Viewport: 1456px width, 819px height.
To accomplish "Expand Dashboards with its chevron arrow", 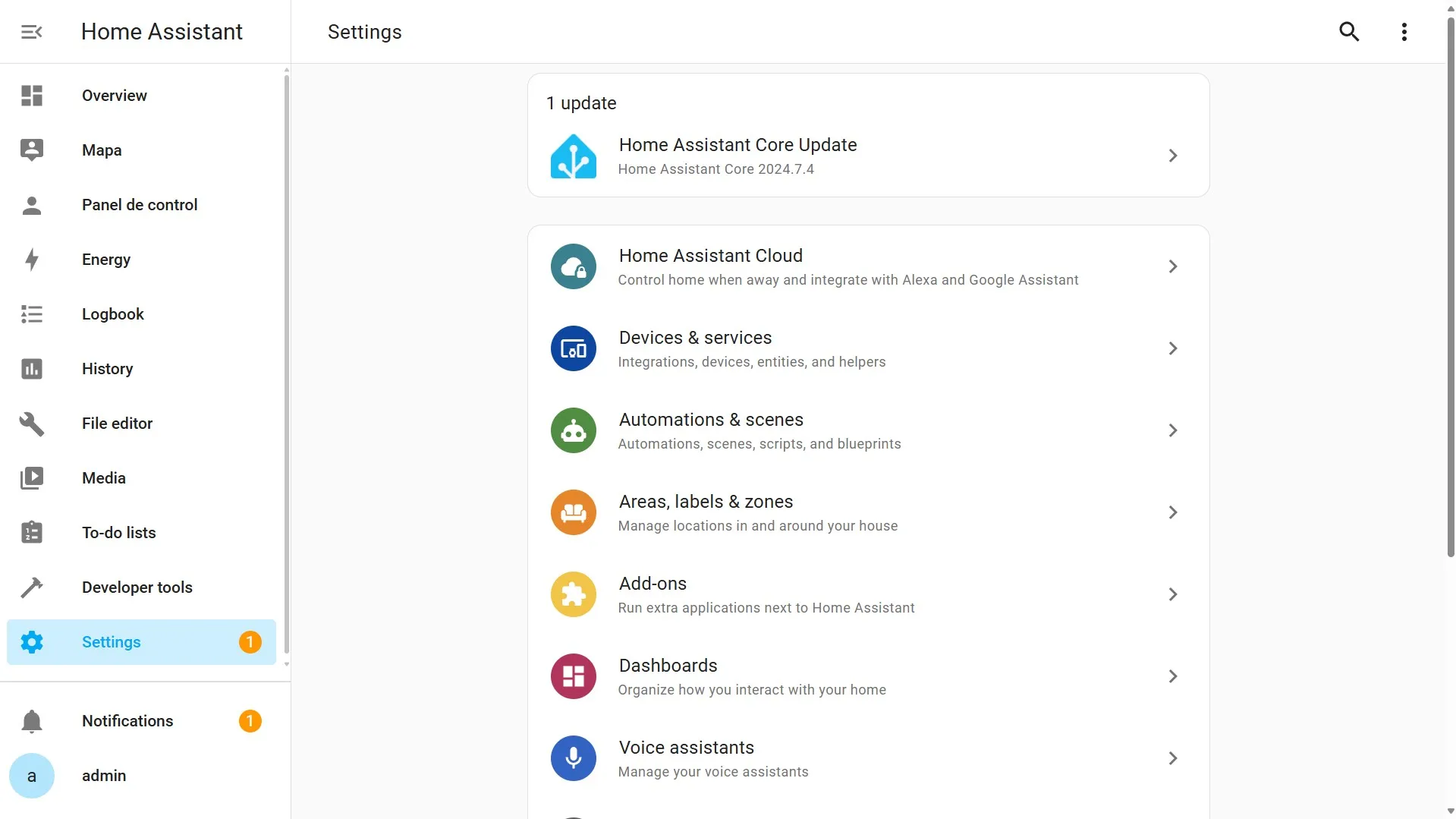I will coord(1173,676).
